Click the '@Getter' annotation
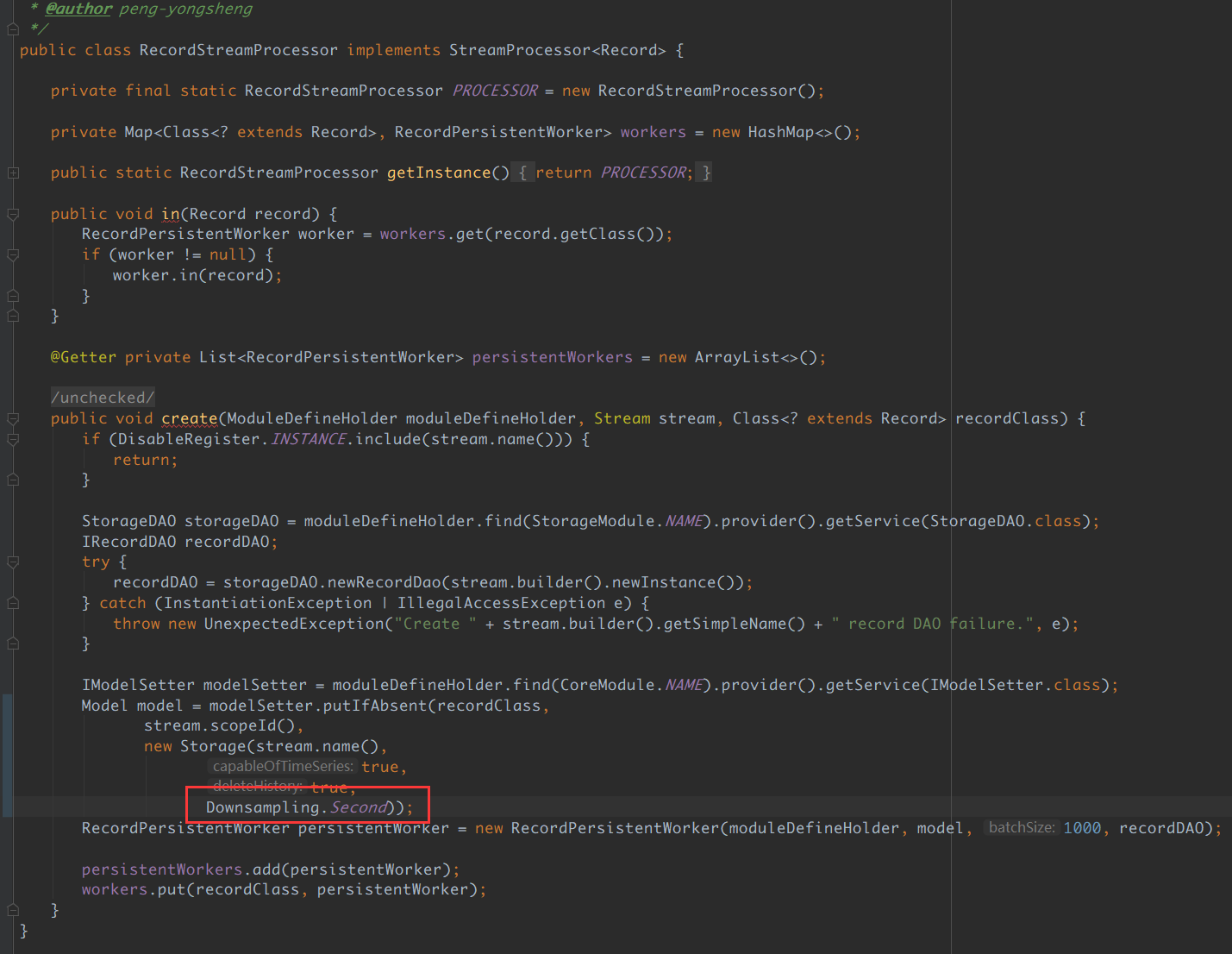 click(84, 357)
